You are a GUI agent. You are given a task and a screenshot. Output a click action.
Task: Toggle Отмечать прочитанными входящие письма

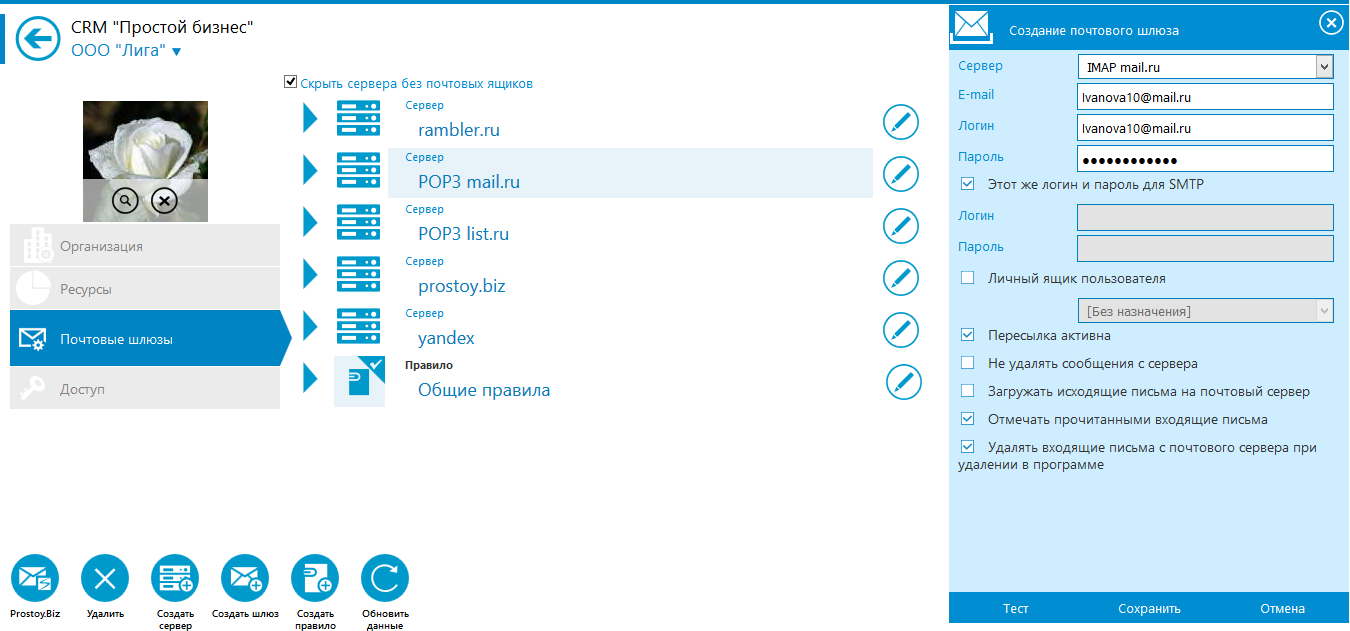967,419
